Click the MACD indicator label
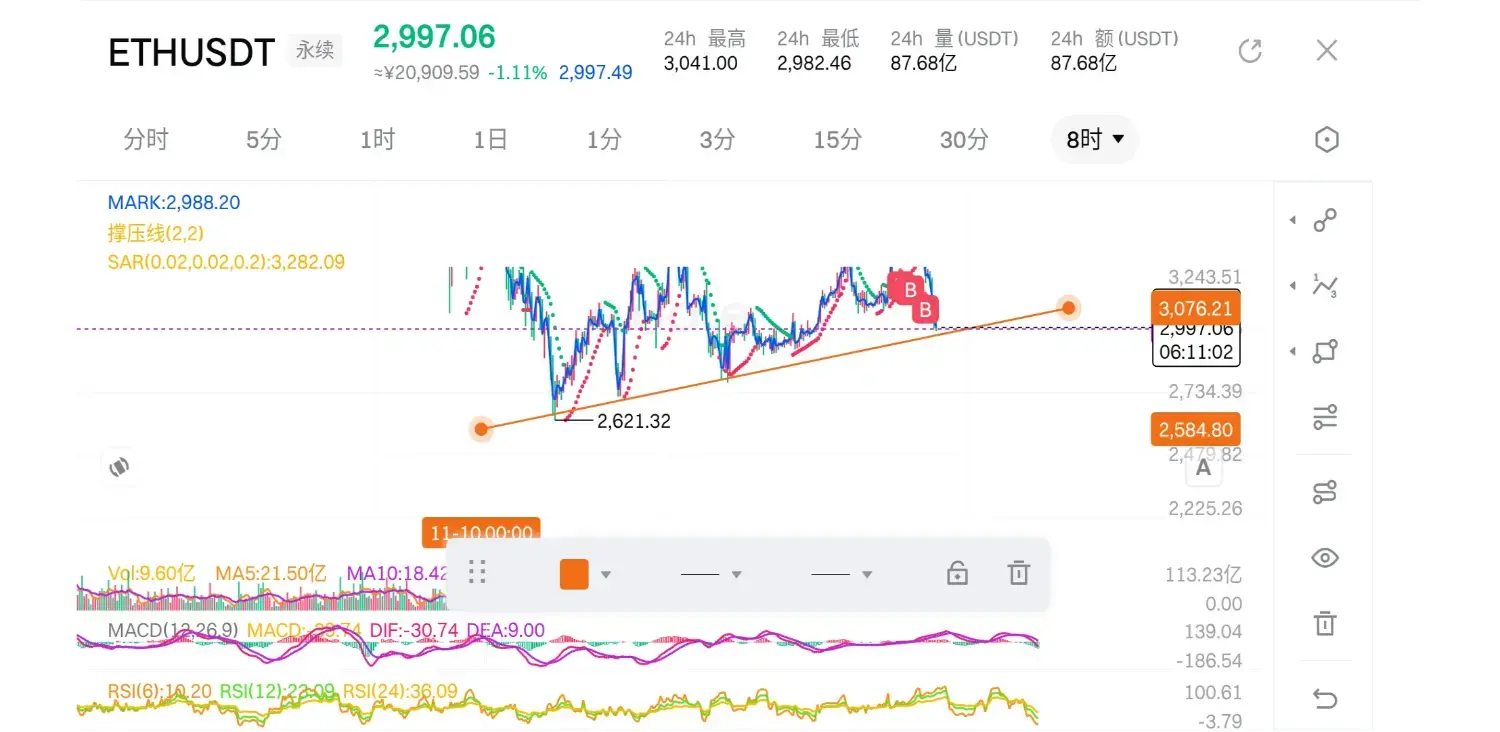 coord(173,630)
